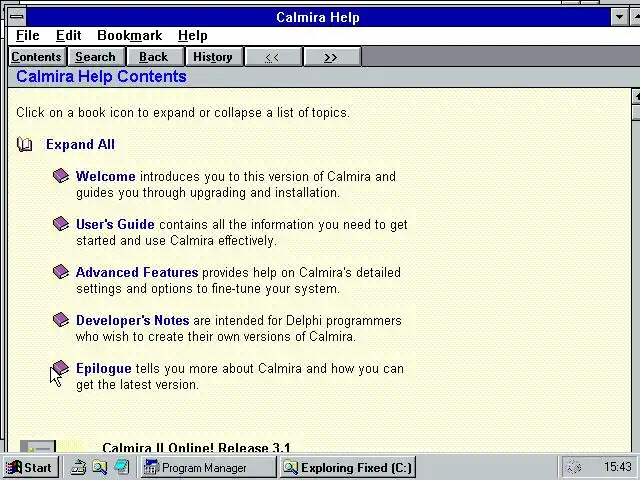
Task: Open the Expand All link
Action: pyautogui.click(x=80, y=144)
